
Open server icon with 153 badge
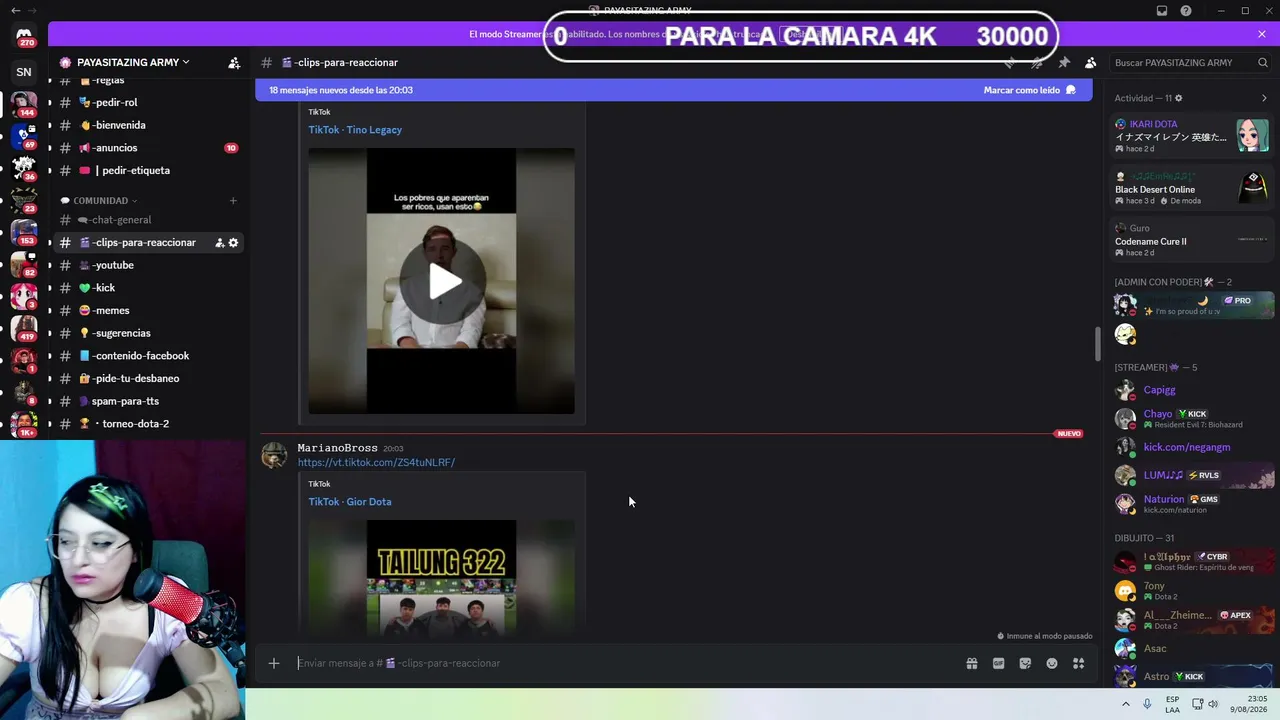[24, 231]
